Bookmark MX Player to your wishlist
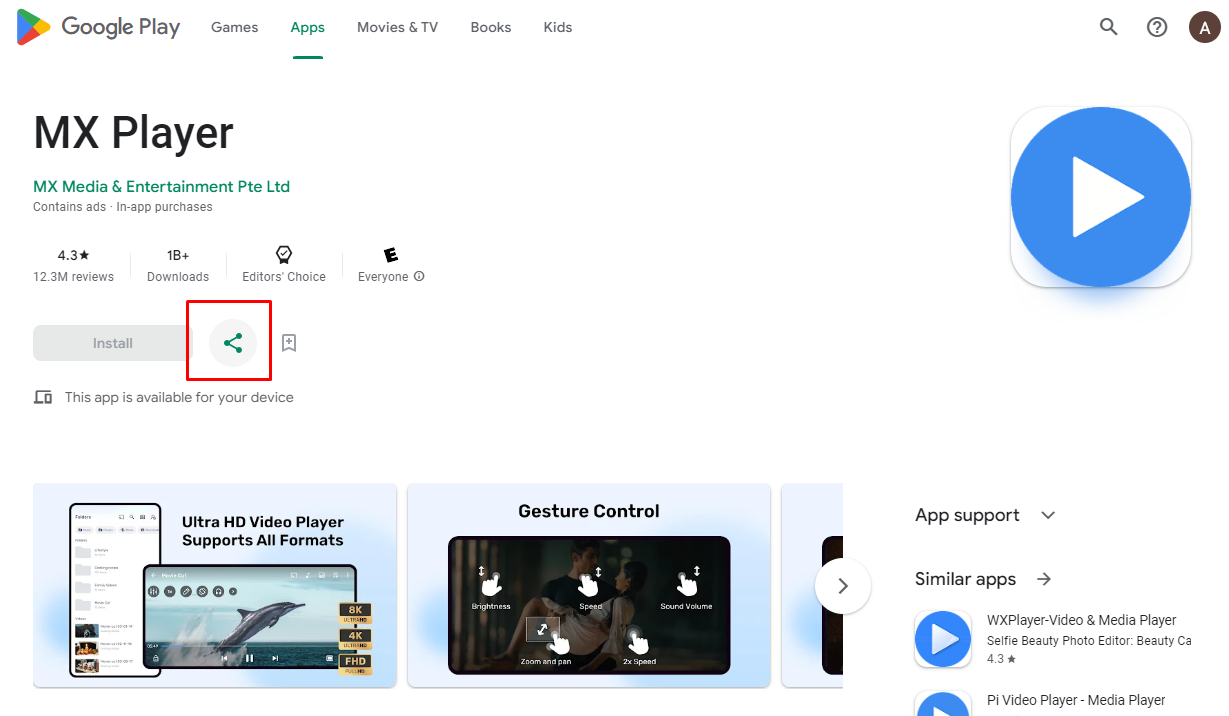The image size is (1229, 716). point(289,341)
